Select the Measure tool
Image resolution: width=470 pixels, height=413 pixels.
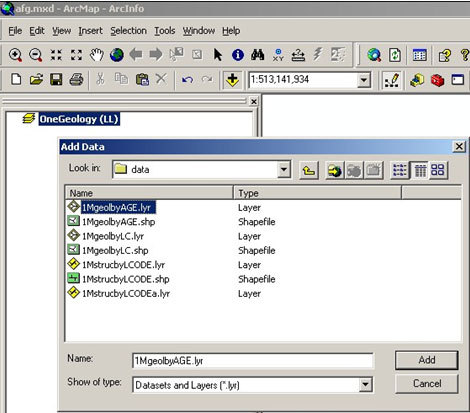[298, 55]
